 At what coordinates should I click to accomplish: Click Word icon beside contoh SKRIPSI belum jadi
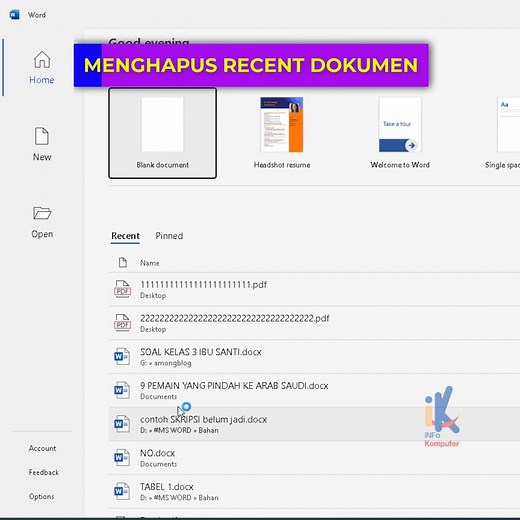point(122,424)
